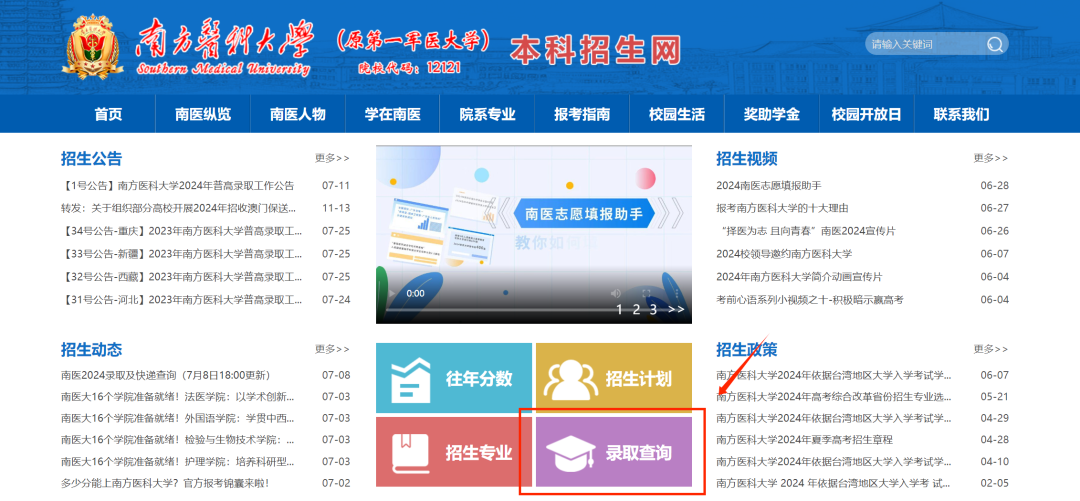
Task: Focus the 请输入关键词 search field
Action: click(x=927, y=45)
